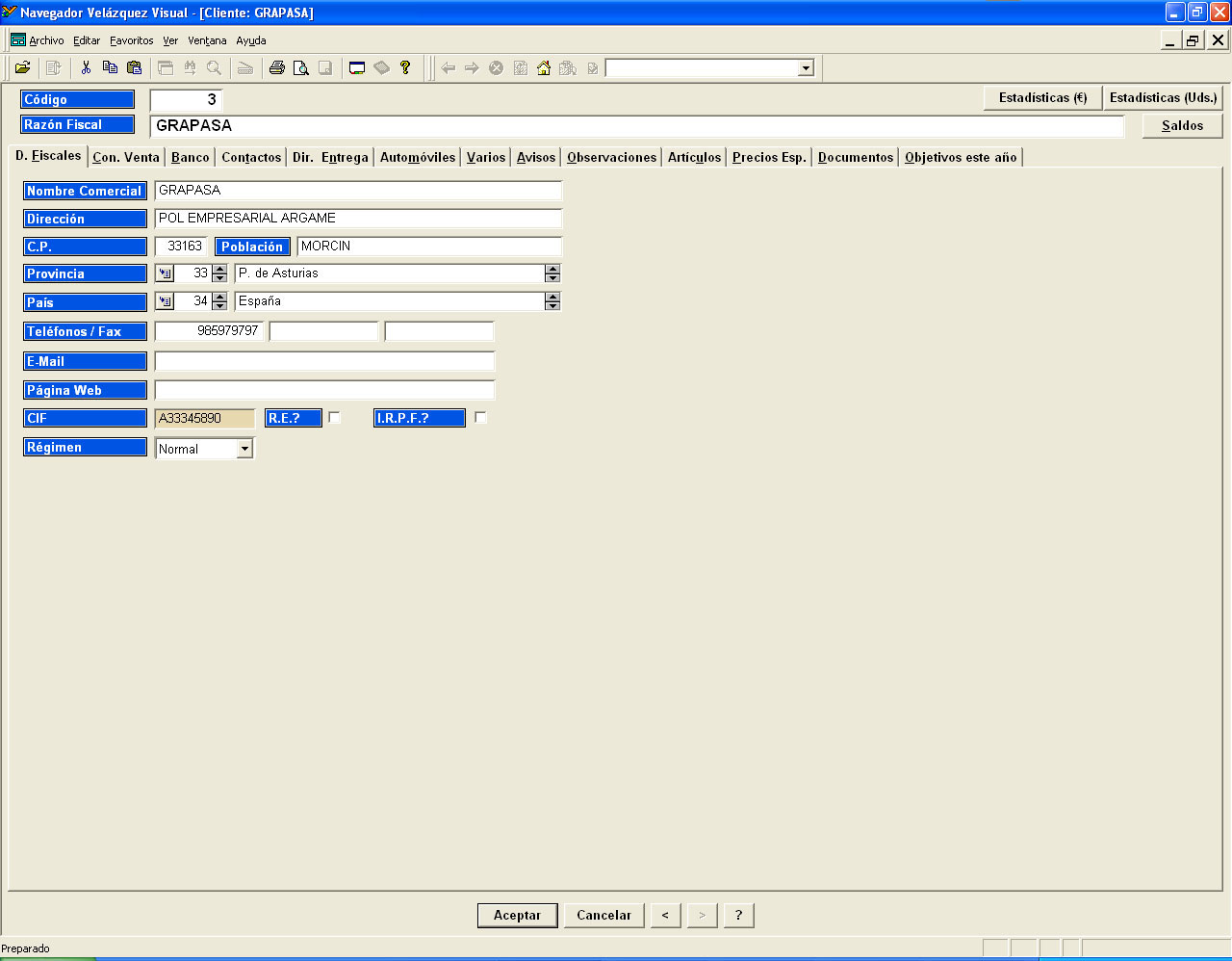Click the application icon beside Archivo menu
1232x961 pixels.
click(18, 40)
